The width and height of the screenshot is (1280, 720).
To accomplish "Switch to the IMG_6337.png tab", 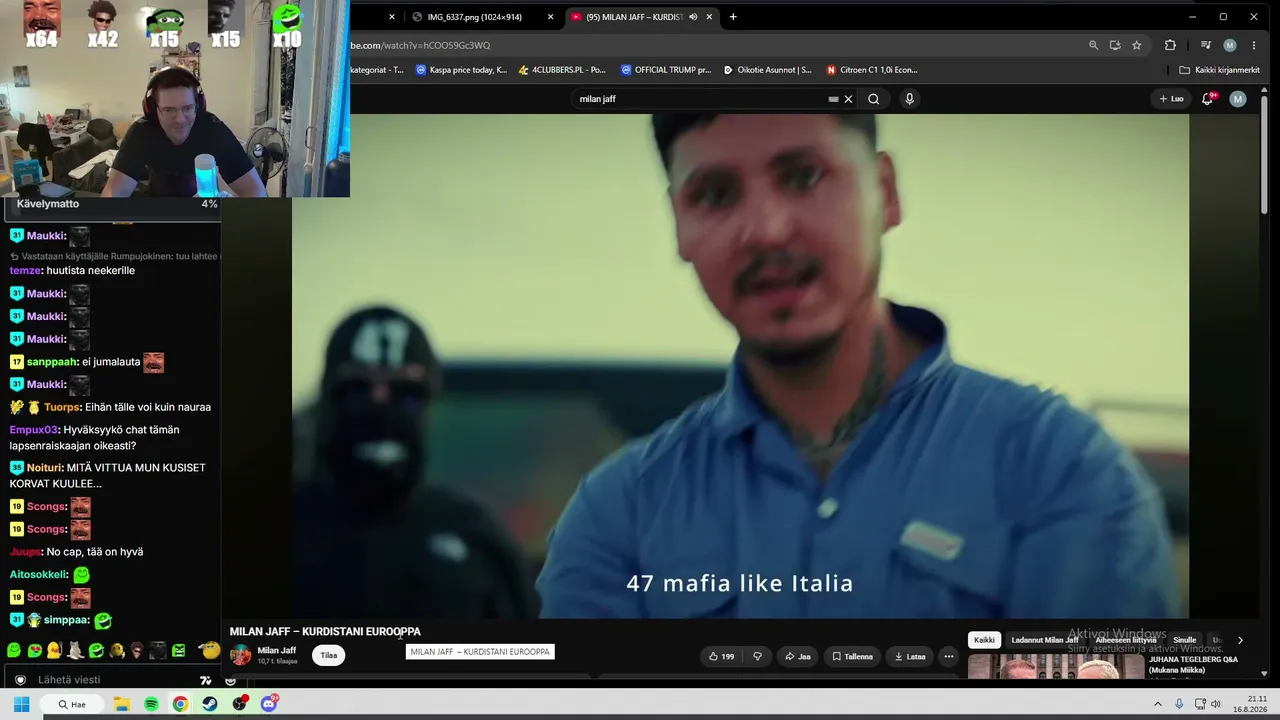I will tap(474, 17).
